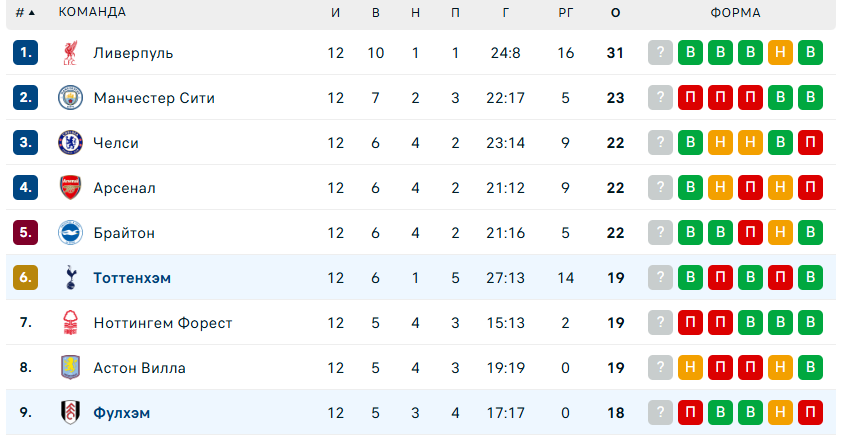Click position badge 6 for Tottenham

[x=25, y=278]
